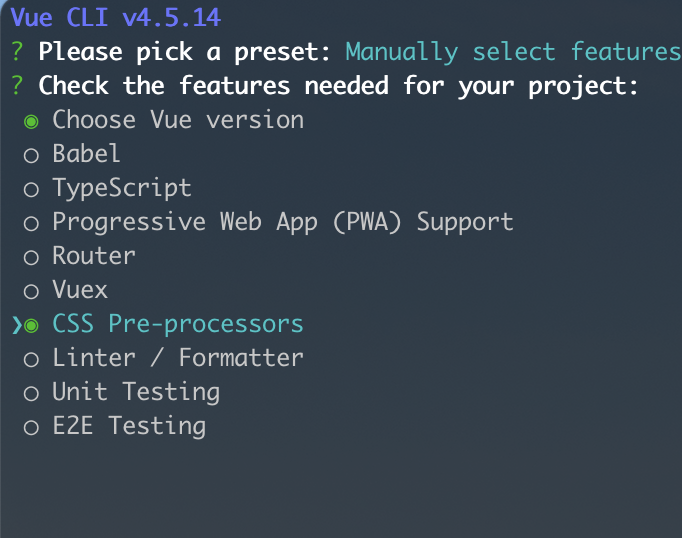Click the Manually select features answer
The height and width of the screenshot is (538, 682).
click(512, 52)
